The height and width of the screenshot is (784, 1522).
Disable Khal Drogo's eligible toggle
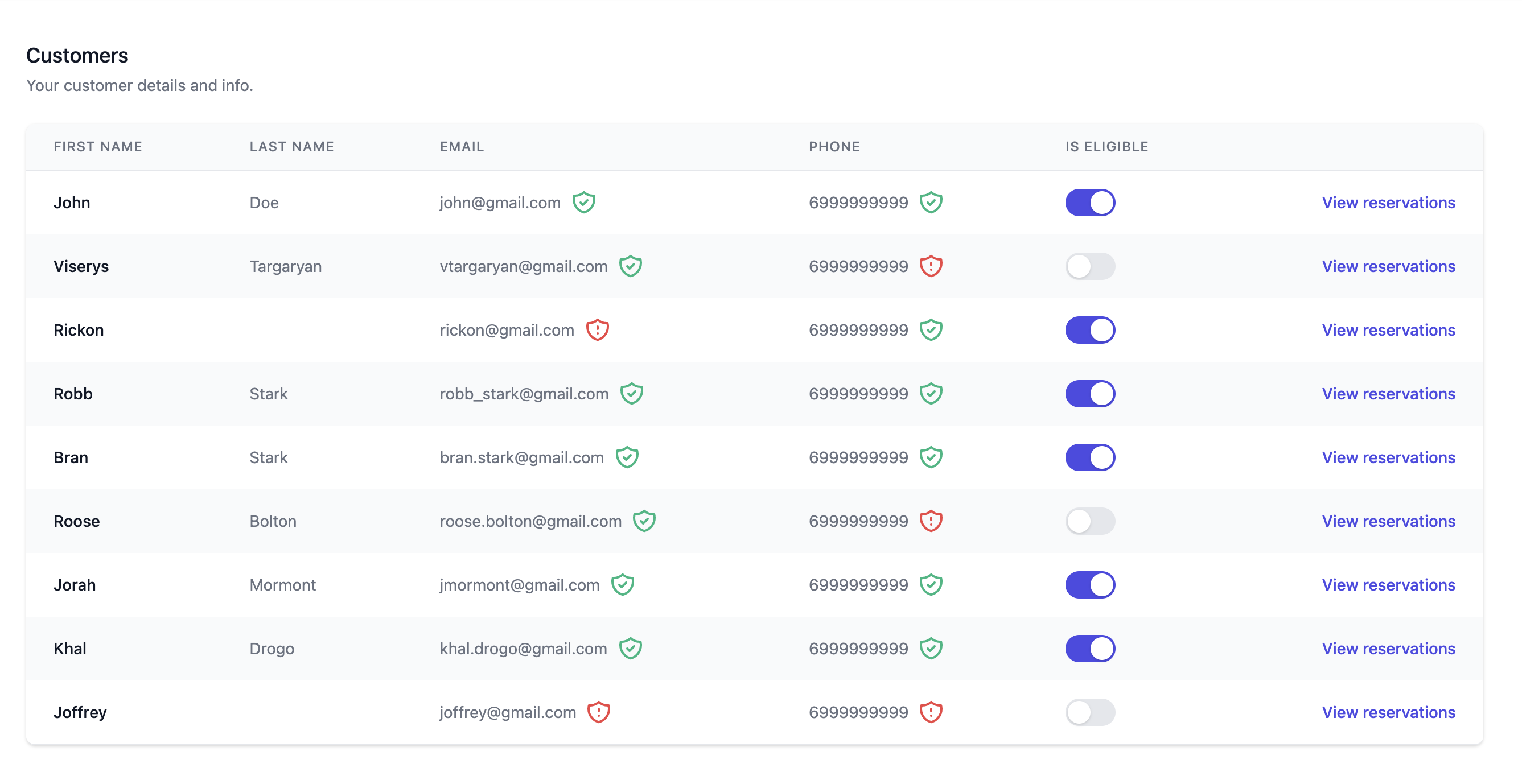[x=1090, y=649]
